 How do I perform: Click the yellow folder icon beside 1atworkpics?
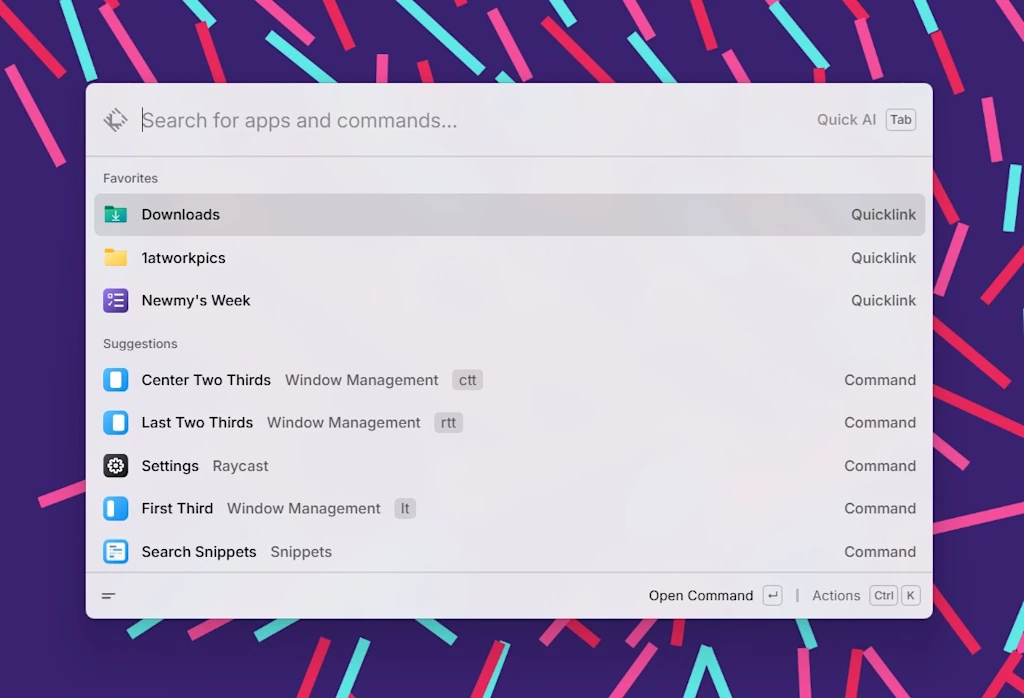[x=115, y=257]
